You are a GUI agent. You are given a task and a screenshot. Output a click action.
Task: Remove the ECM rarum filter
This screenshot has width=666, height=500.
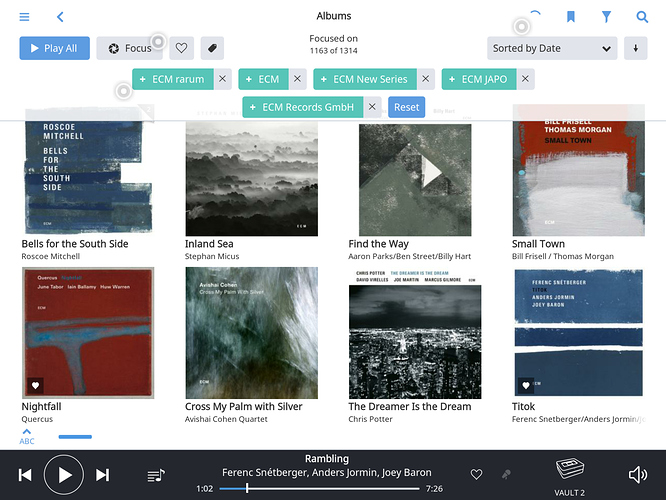[x=223, y=79]
